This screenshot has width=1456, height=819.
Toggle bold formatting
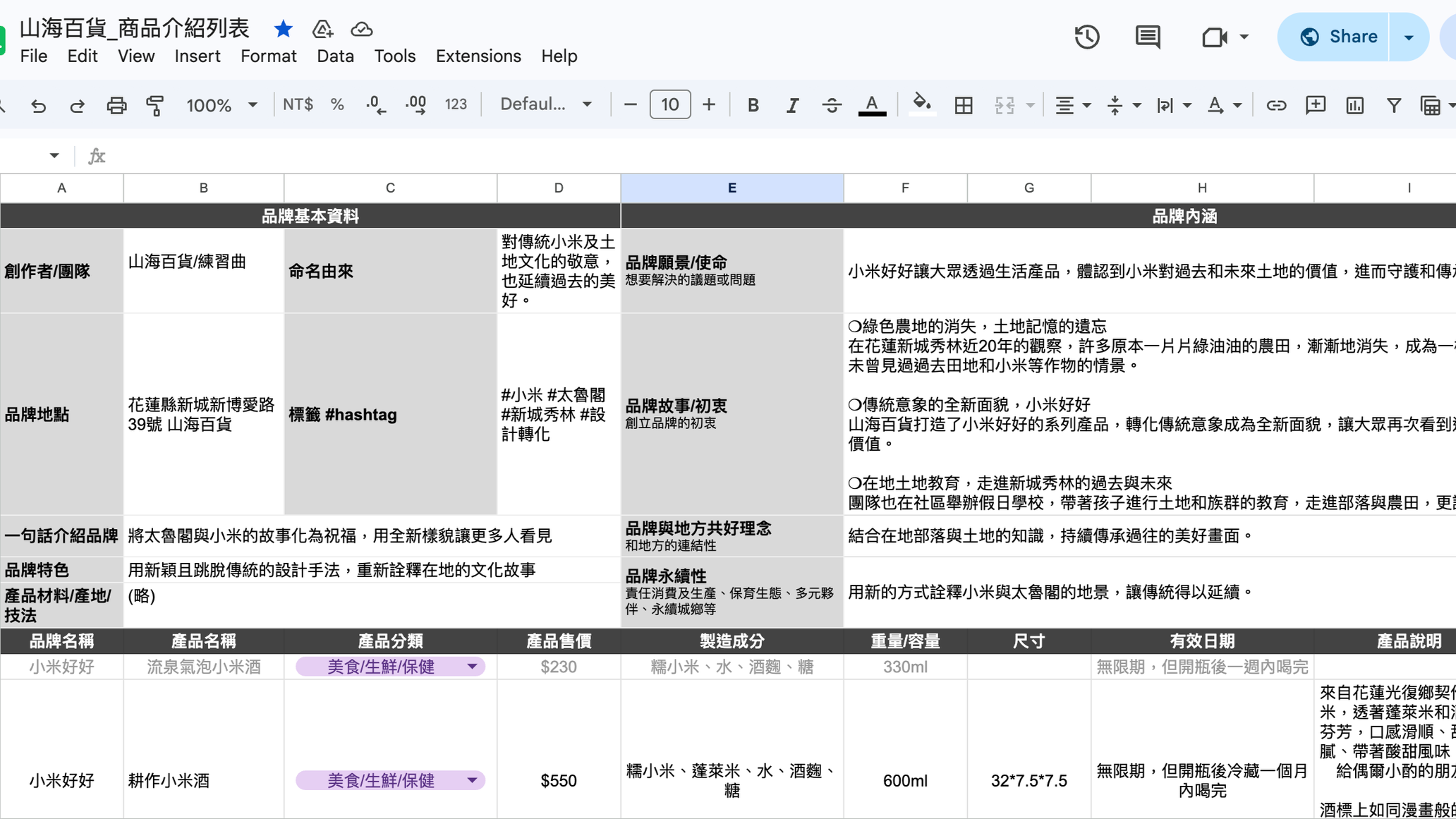[753, 105]
